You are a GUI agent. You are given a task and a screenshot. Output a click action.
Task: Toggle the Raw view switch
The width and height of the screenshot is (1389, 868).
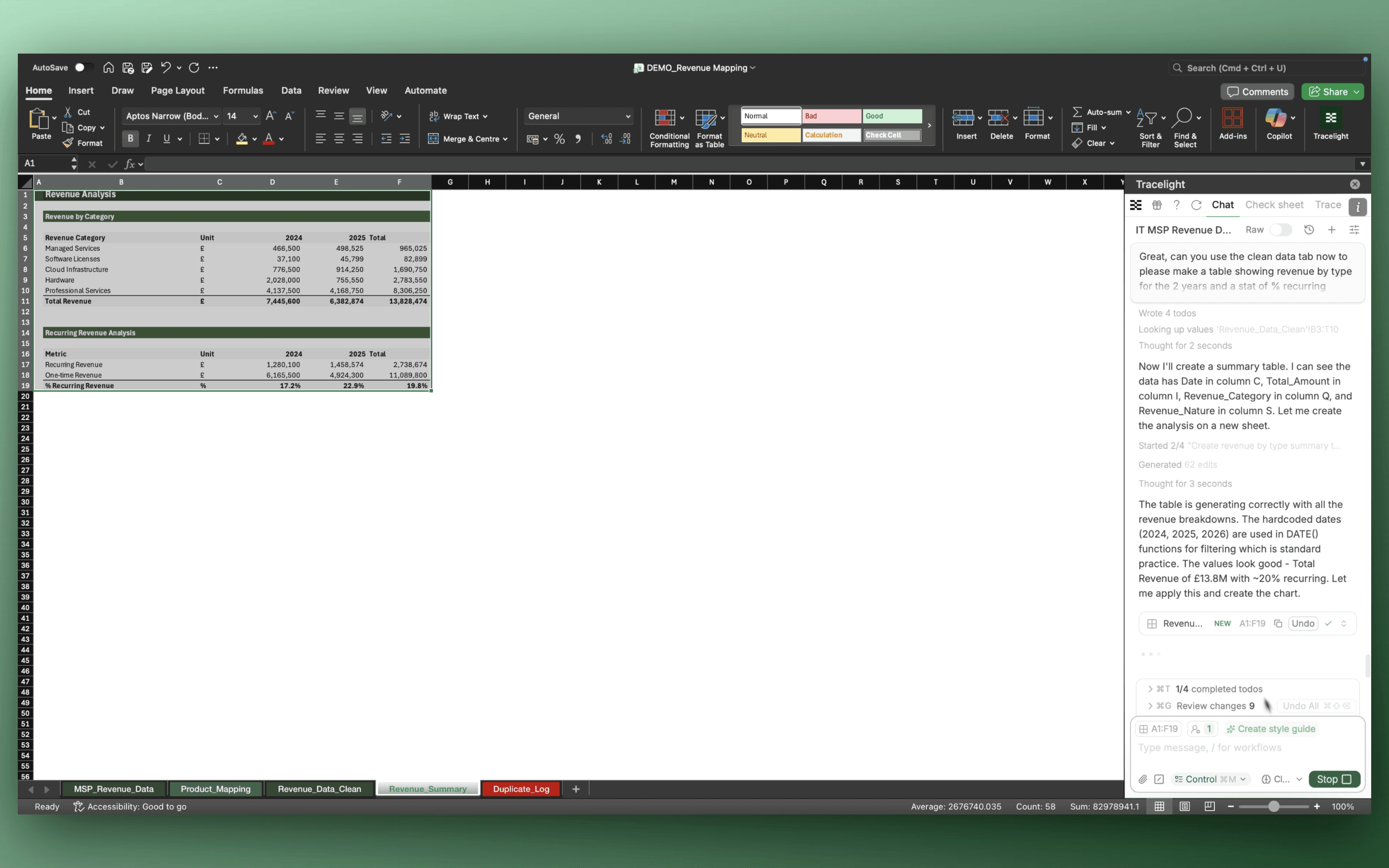1280,230
